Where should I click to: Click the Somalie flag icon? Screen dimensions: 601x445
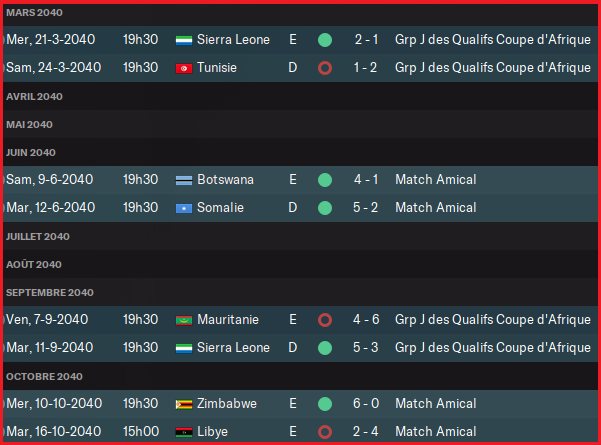pos(183,208)
